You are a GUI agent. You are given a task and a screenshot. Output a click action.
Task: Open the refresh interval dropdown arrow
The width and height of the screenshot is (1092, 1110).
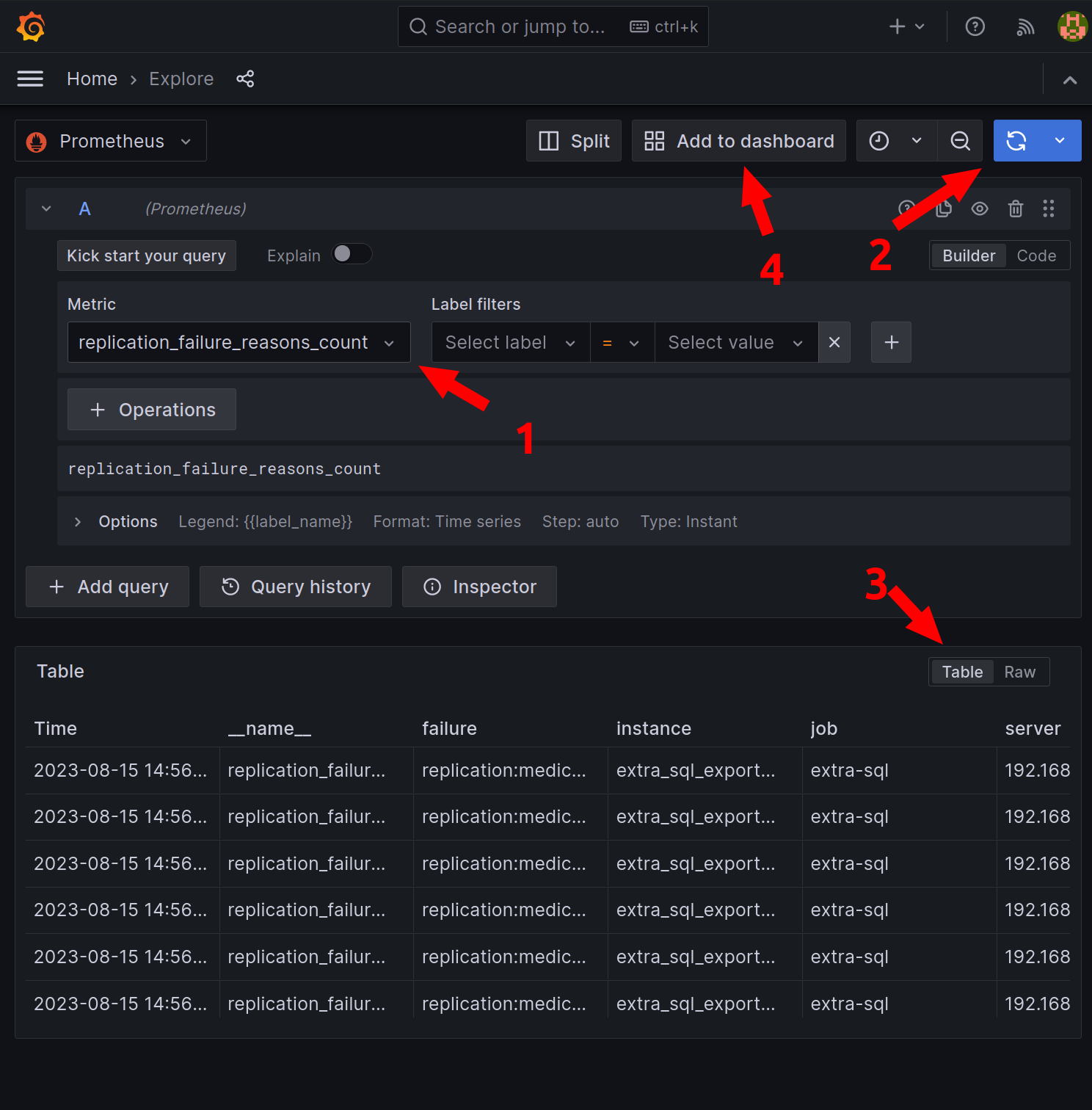pyautogui.click(x=1060, y=141)
